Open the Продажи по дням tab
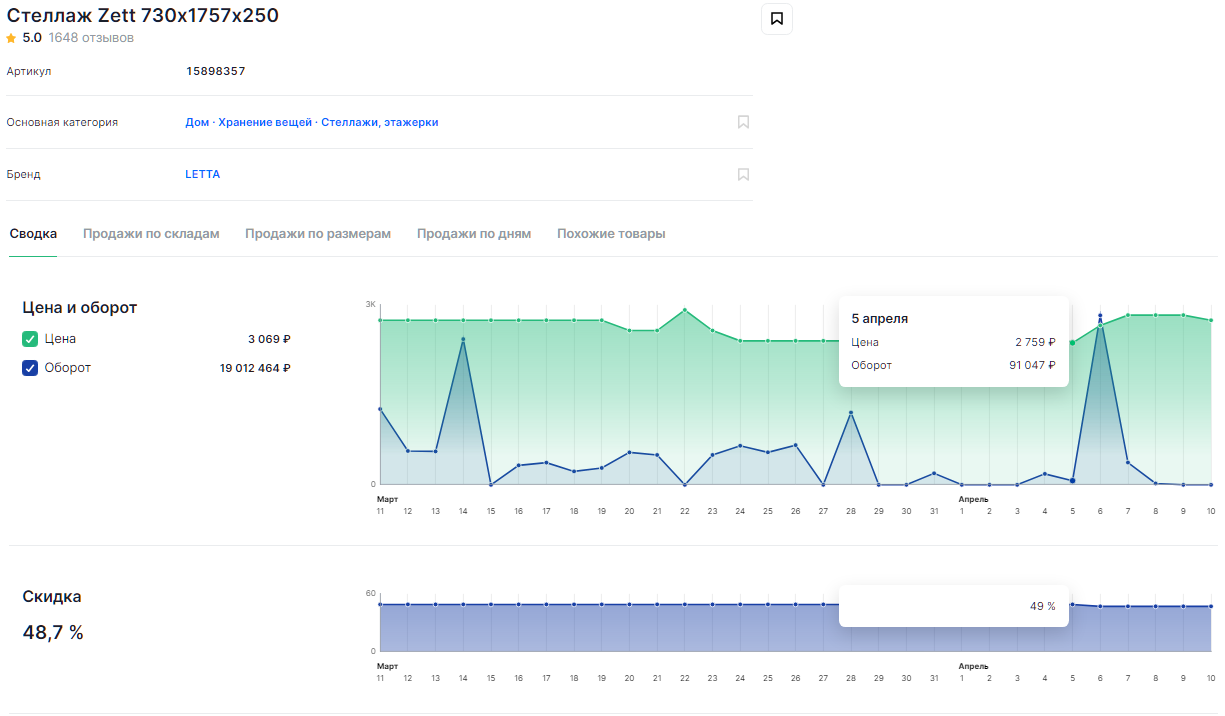Image resolution: width=1225 pixels, height=716 pixels. tap(474, 234)
